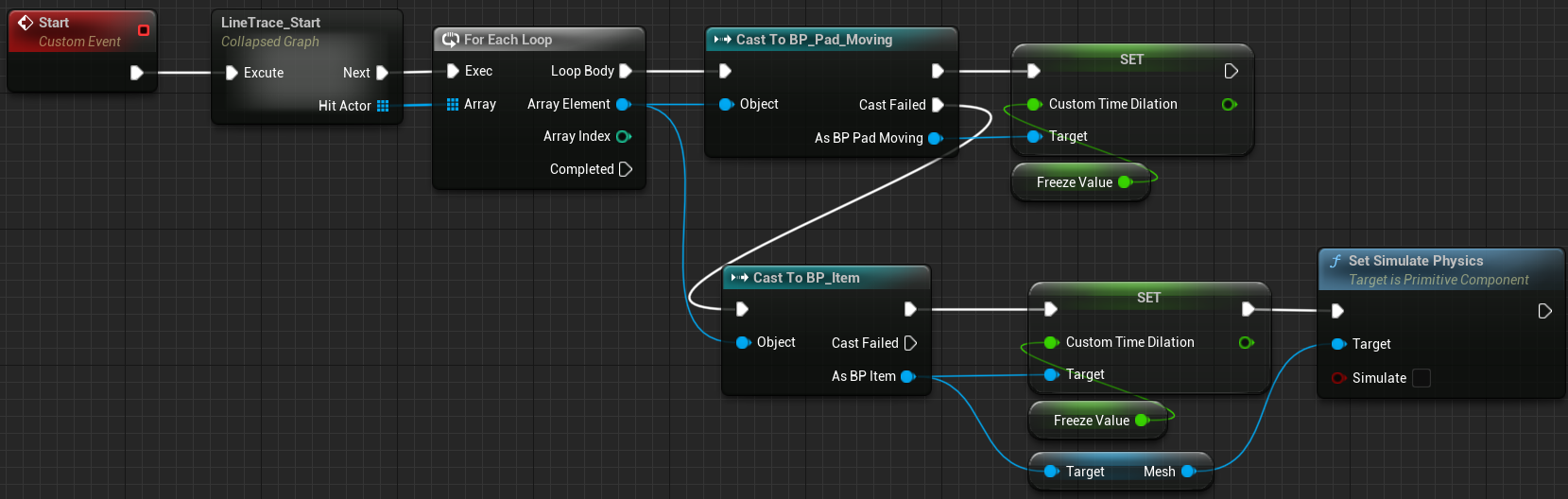Click the As BP Item output pin
The image size is (1568, 499).
[x=908, y=376]
